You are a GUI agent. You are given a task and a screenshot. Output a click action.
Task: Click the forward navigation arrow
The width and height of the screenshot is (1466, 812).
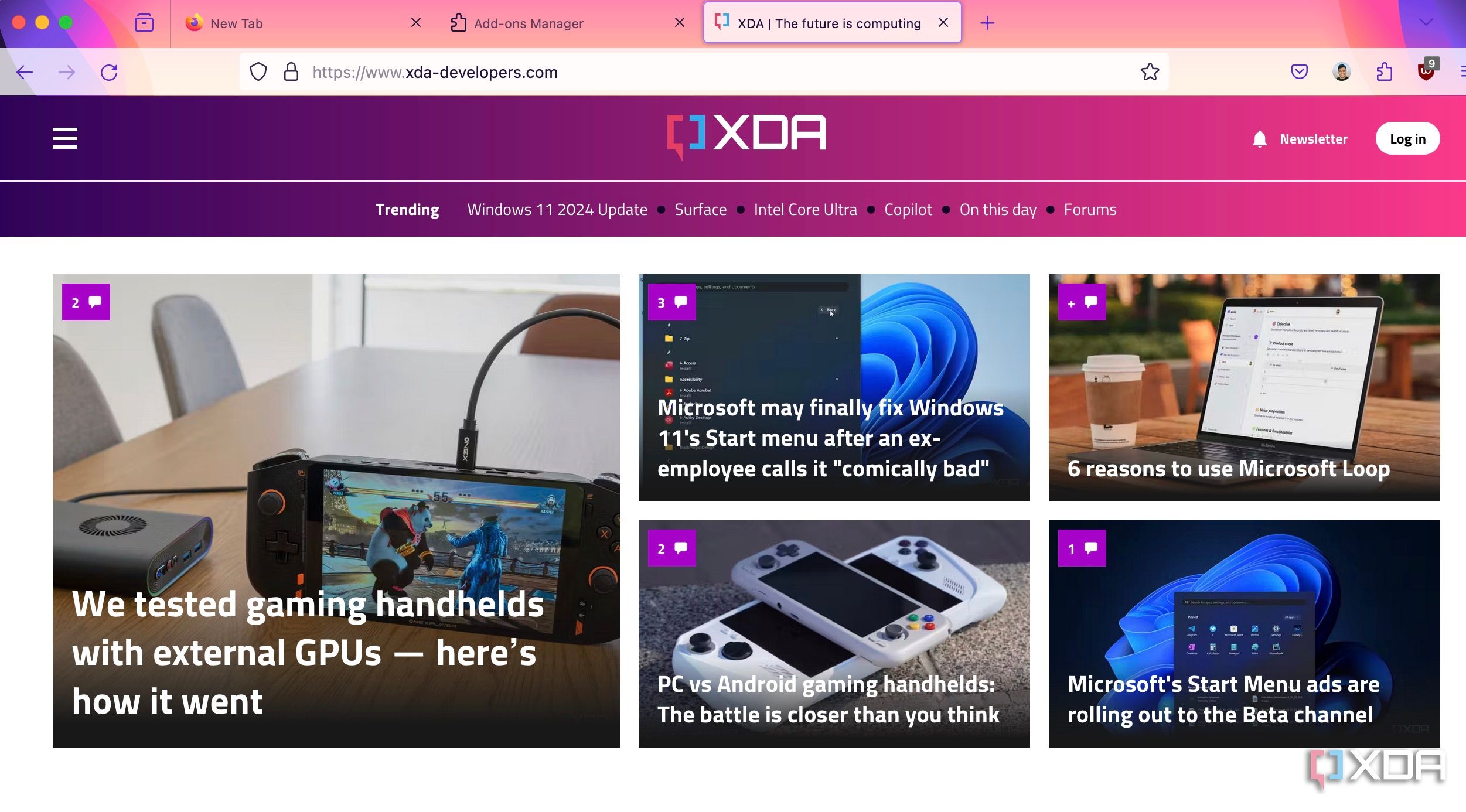(67, 72)
